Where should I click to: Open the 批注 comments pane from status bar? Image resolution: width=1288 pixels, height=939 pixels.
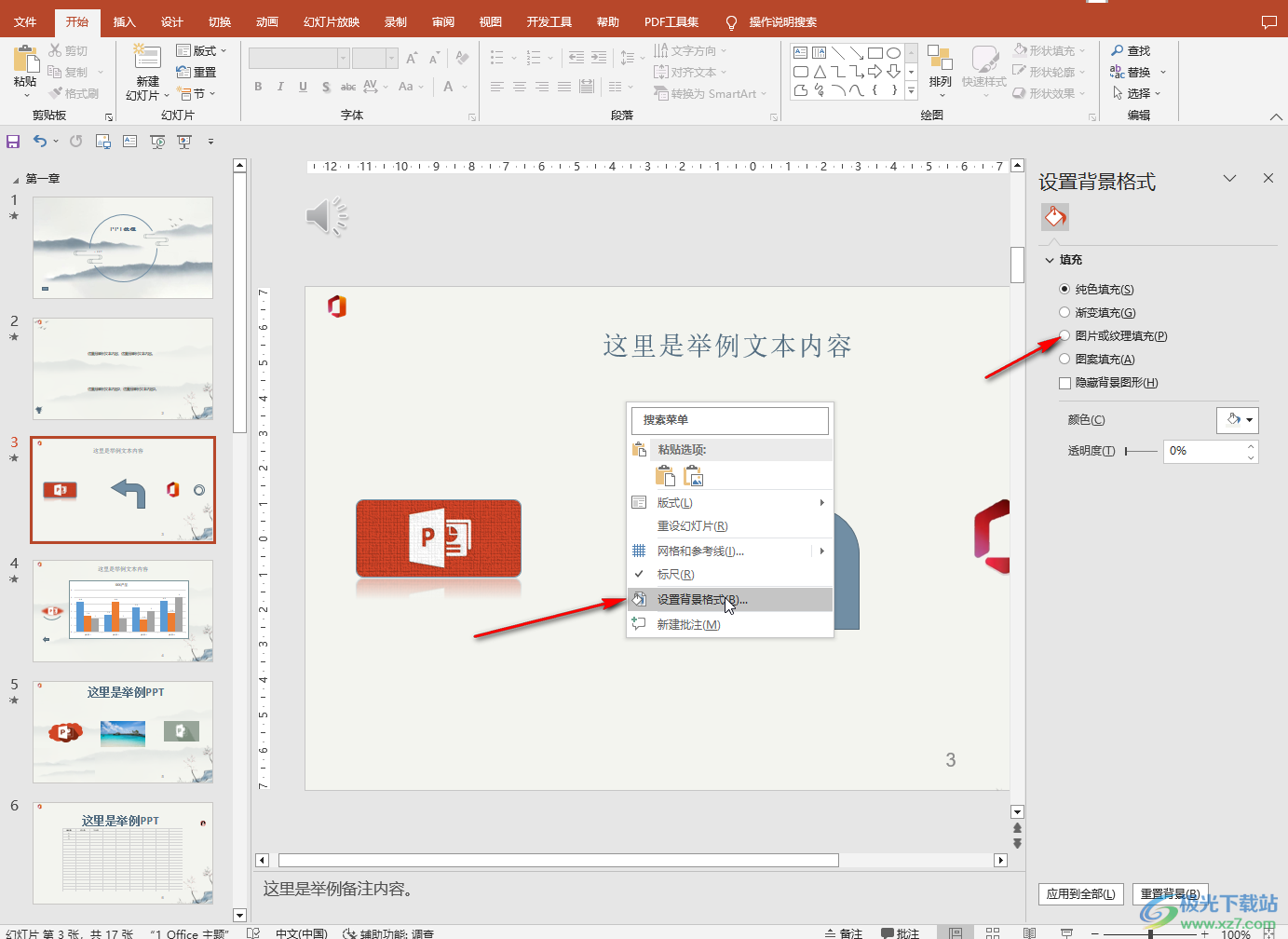[x=901, y=933]
